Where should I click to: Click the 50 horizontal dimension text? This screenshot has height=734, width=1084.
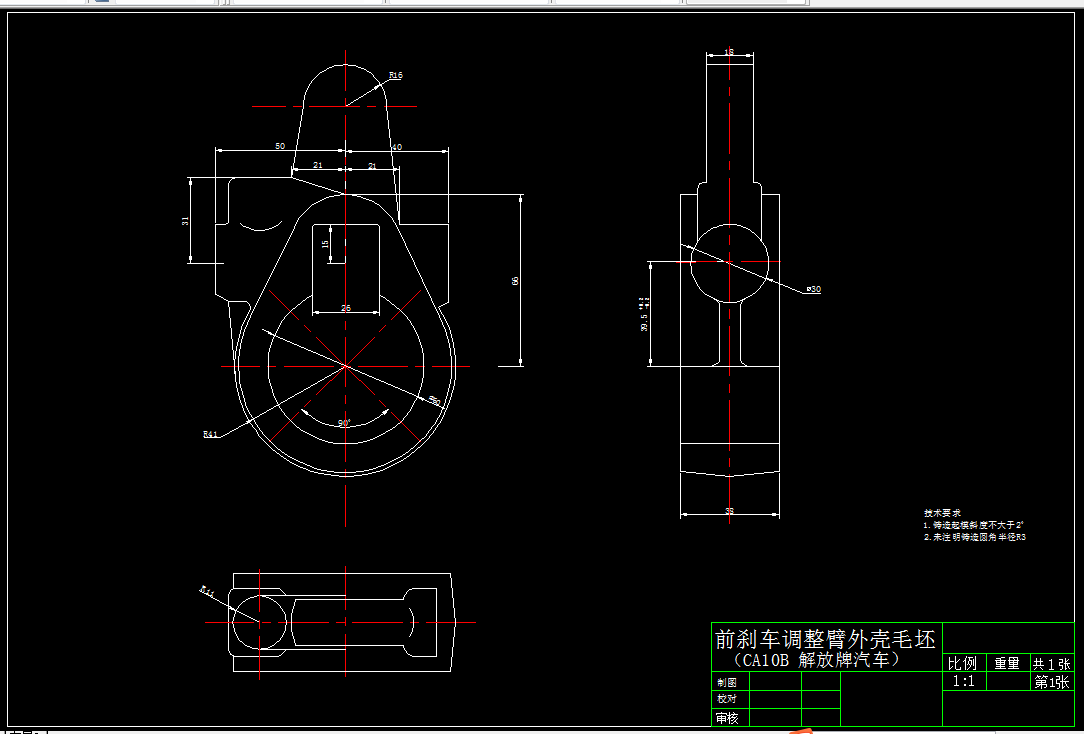(280, 146)
